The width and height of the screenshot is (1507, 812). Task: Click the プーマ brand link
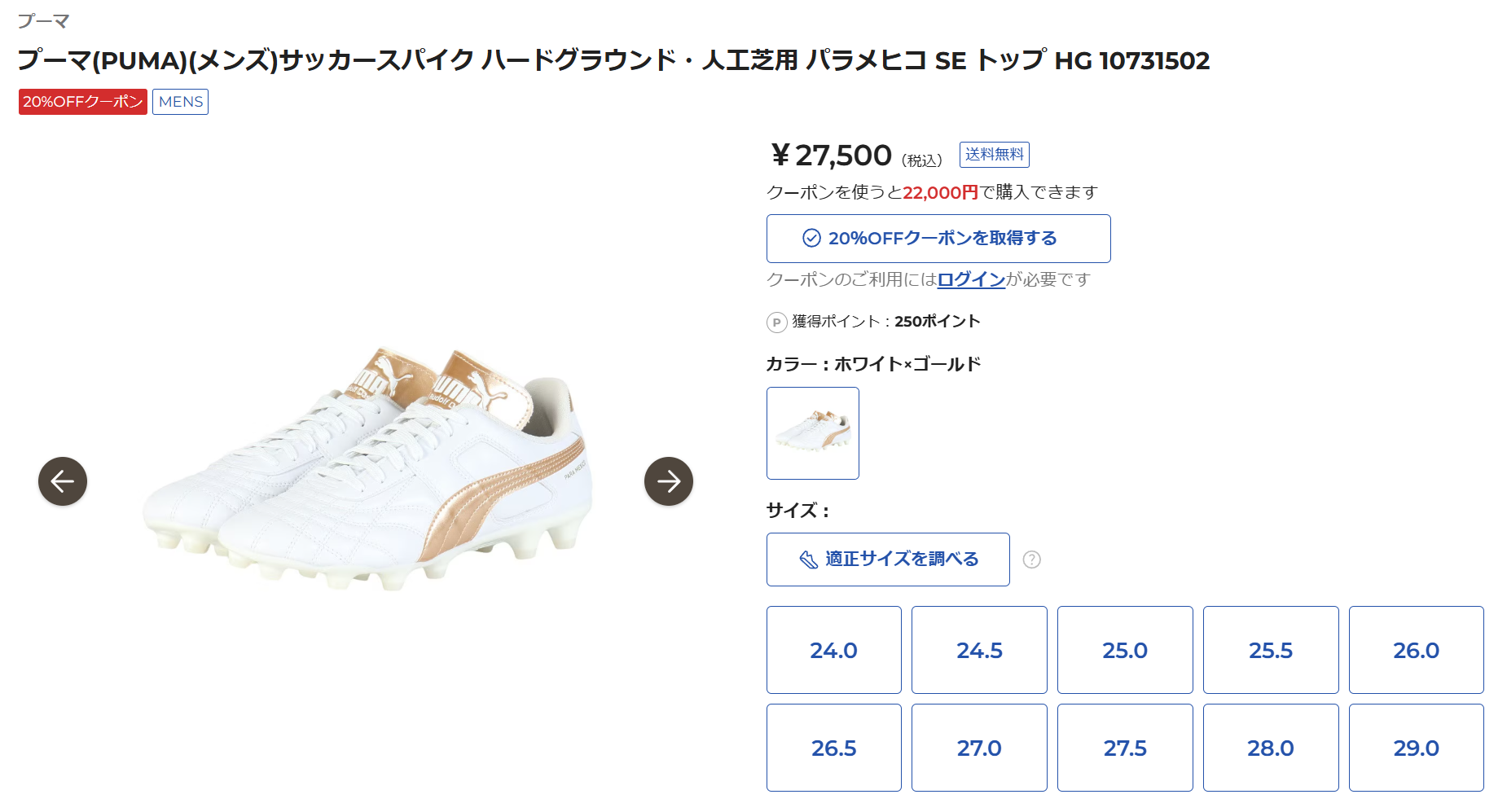click(x=44, y=21)
